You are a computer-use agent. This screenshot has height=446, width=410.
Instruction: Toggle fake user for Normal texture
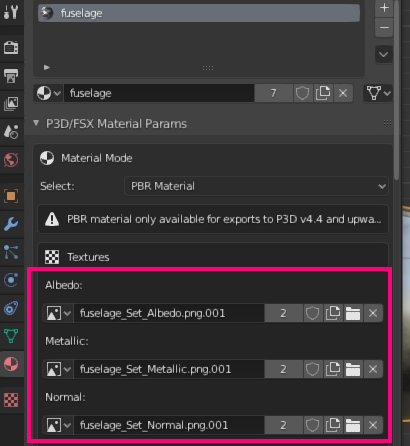312,425
